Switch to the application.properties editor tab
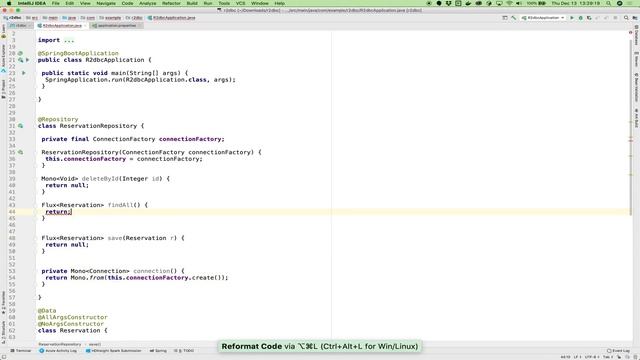Screen dimensions: 640x360 tap(117, 26)
